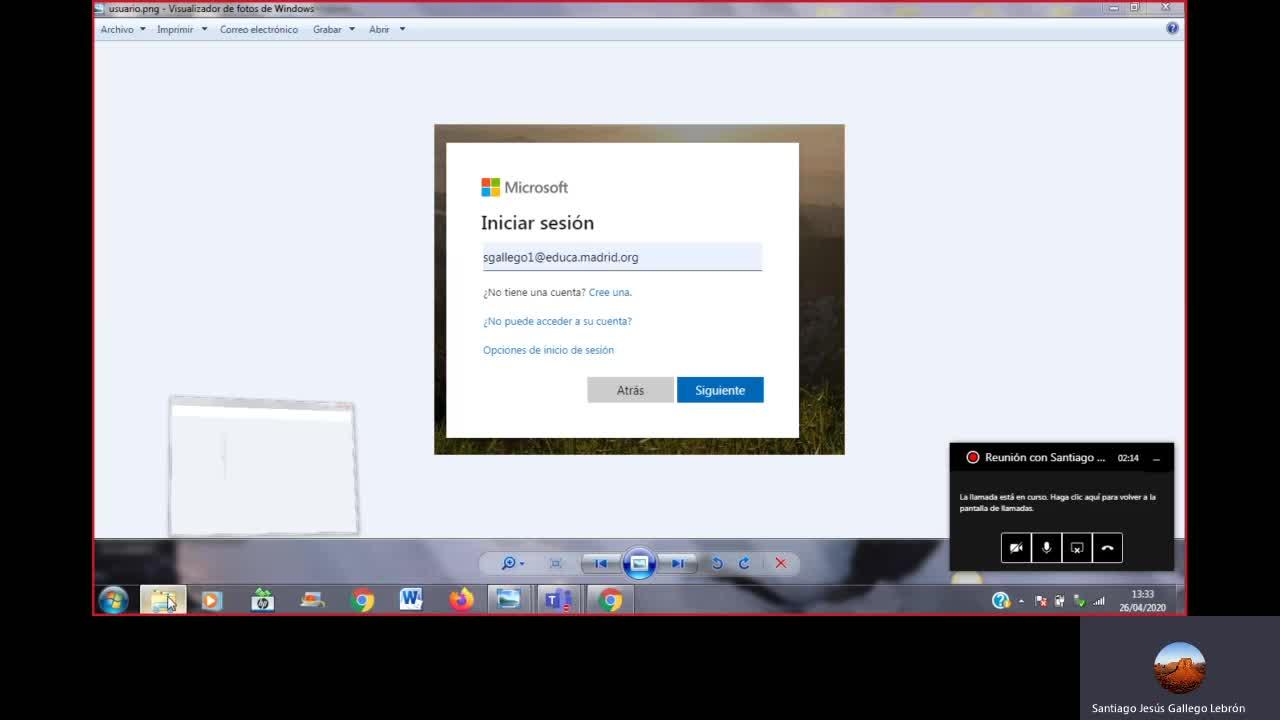Click the red recording indicator

972,457
